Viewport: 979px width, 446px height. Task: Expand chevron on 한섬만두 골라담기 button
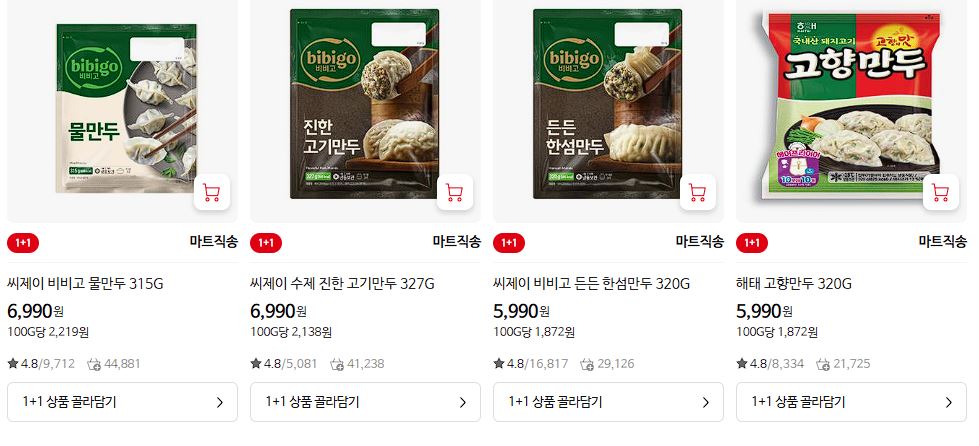[x=706, y=402]
